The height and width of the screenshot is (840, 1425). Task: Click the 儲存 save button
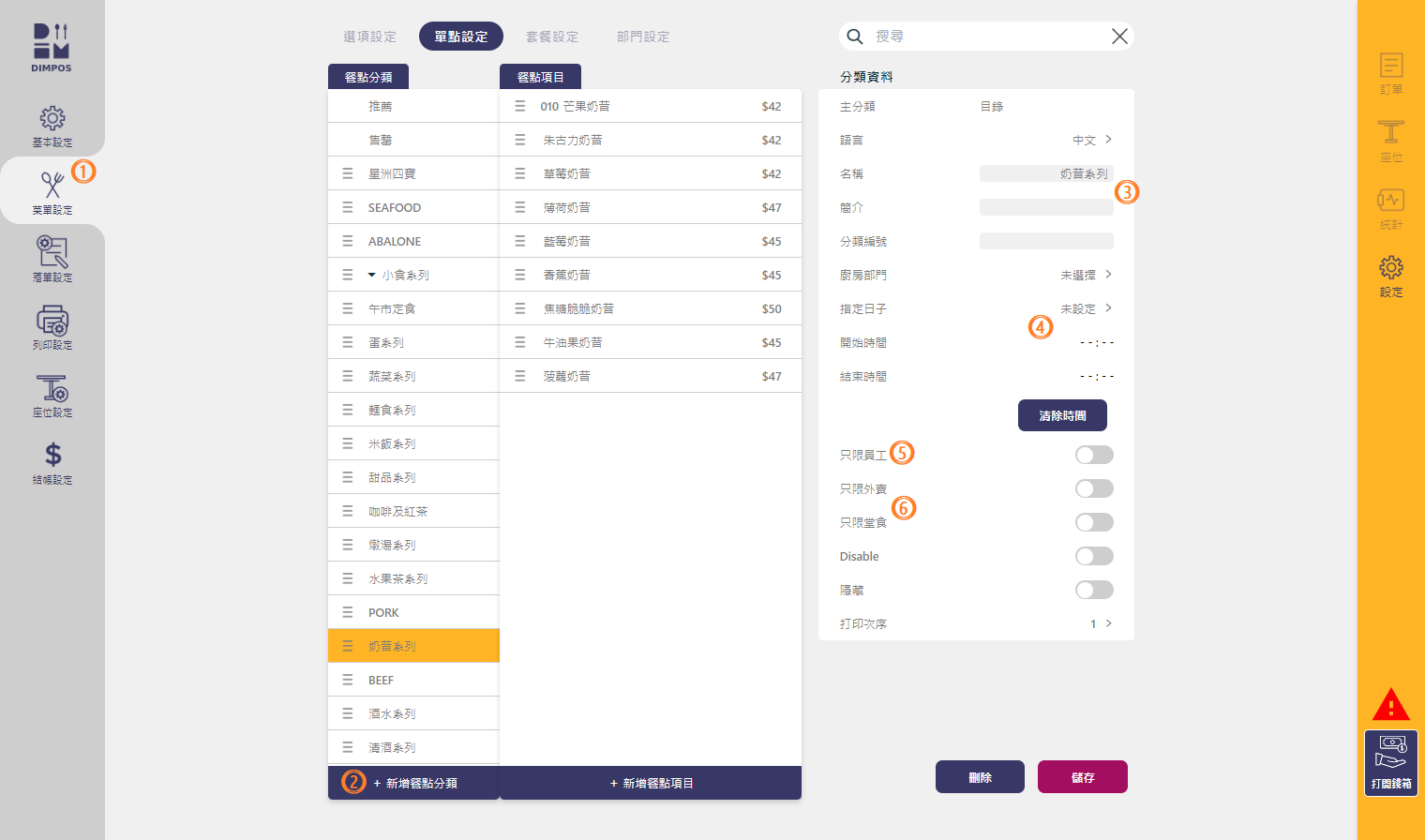[1082, 777]
